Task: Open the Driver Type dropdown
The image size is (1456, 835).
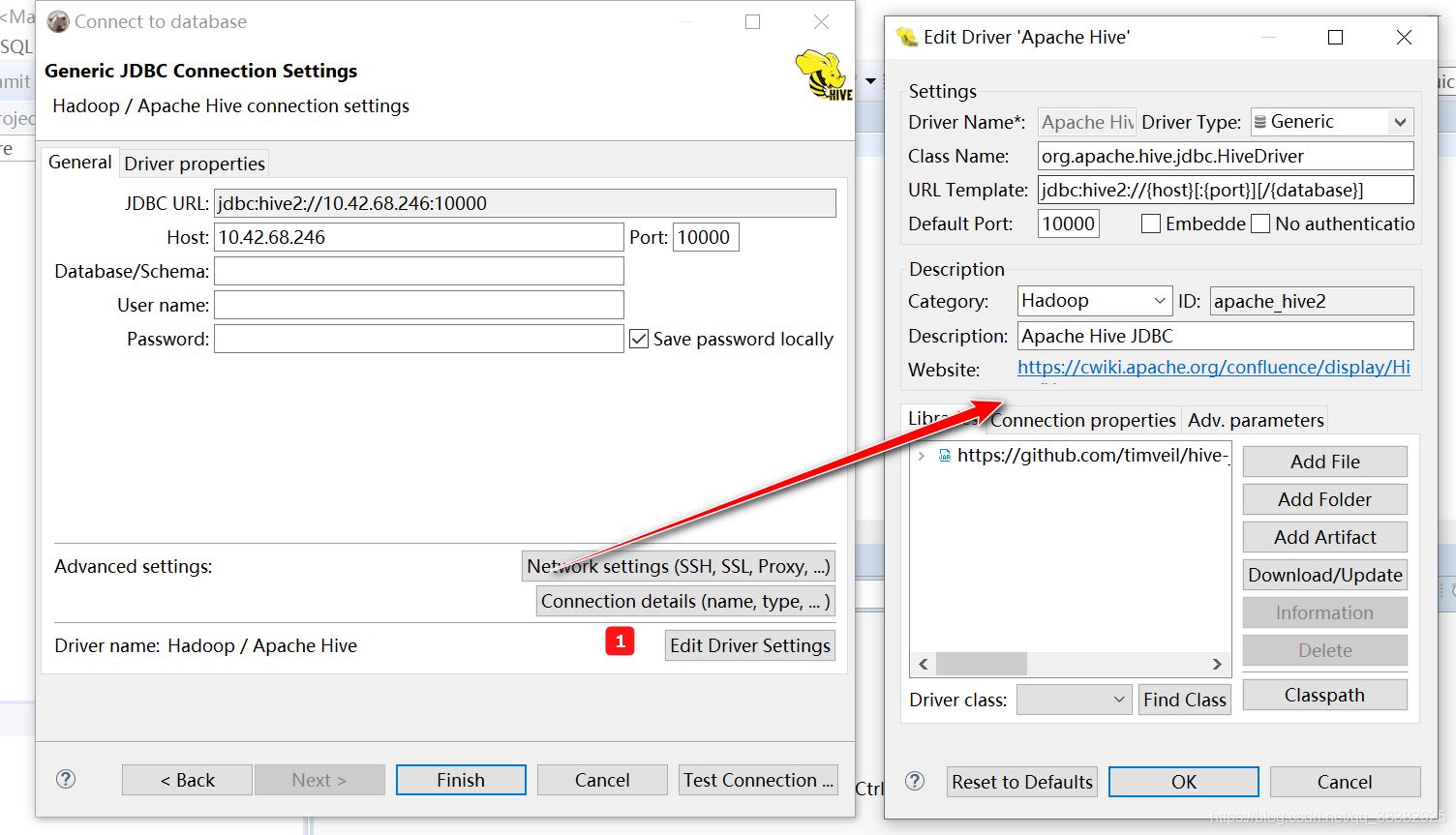Action: 1399,122
